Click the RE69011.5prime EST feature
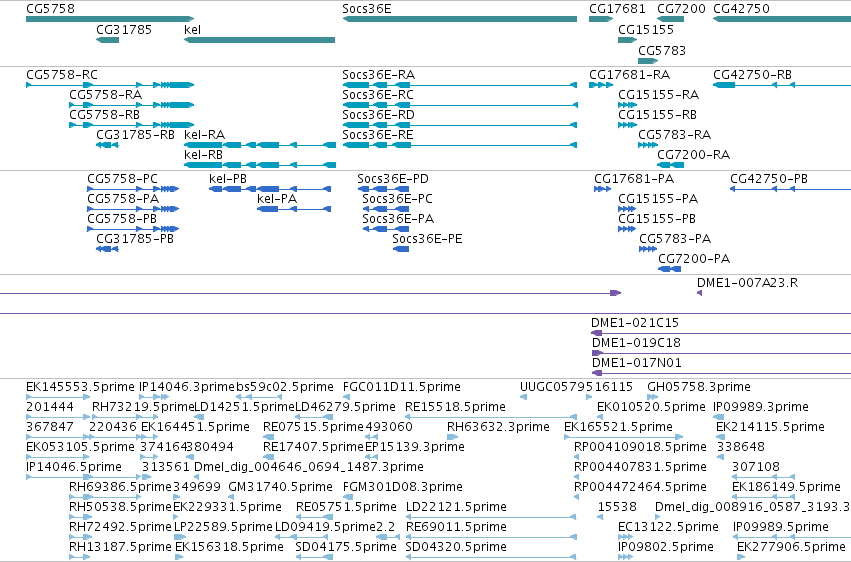 (491, 537)
